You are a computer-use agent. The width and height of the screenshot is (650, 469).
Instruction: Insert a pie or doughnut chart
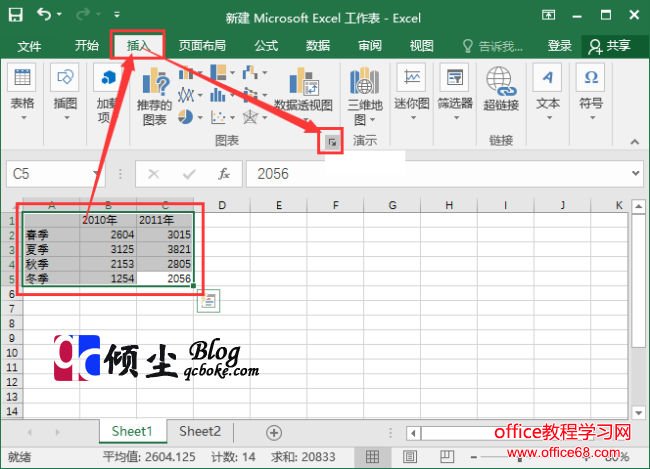pyautogui.click(x=185, y=117)
